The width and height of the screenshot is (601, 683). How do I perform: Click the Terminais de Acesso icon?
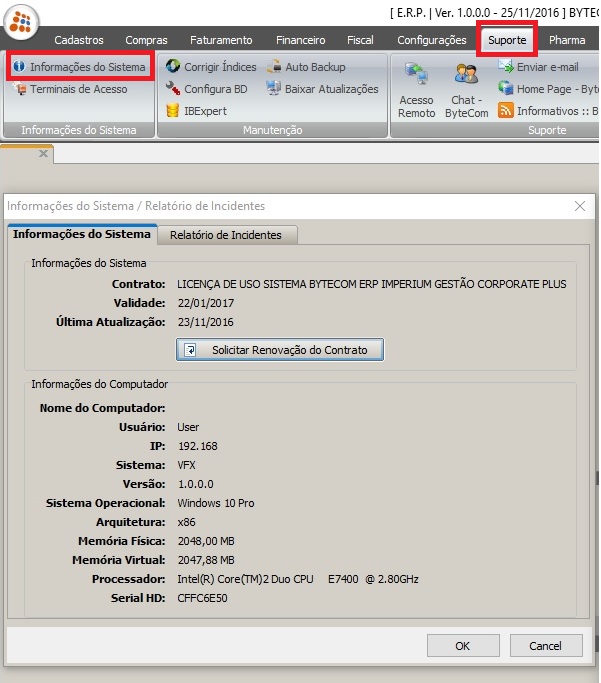click(x=20, y=89)
